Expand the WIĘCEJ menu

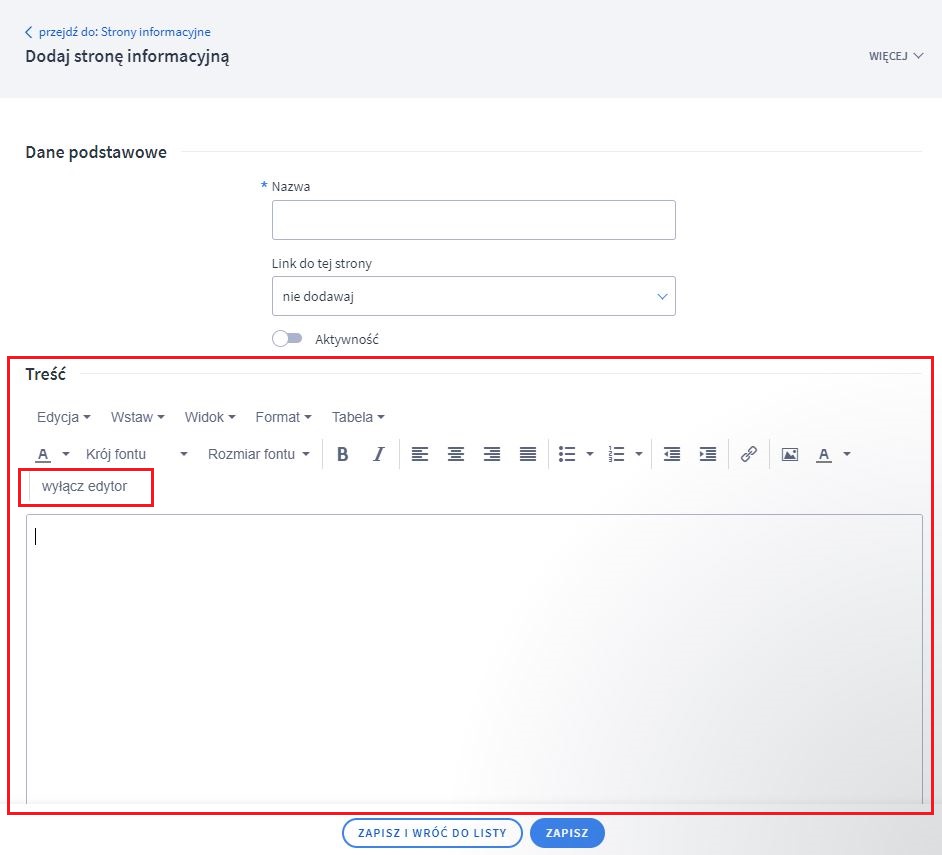point(896,56)
